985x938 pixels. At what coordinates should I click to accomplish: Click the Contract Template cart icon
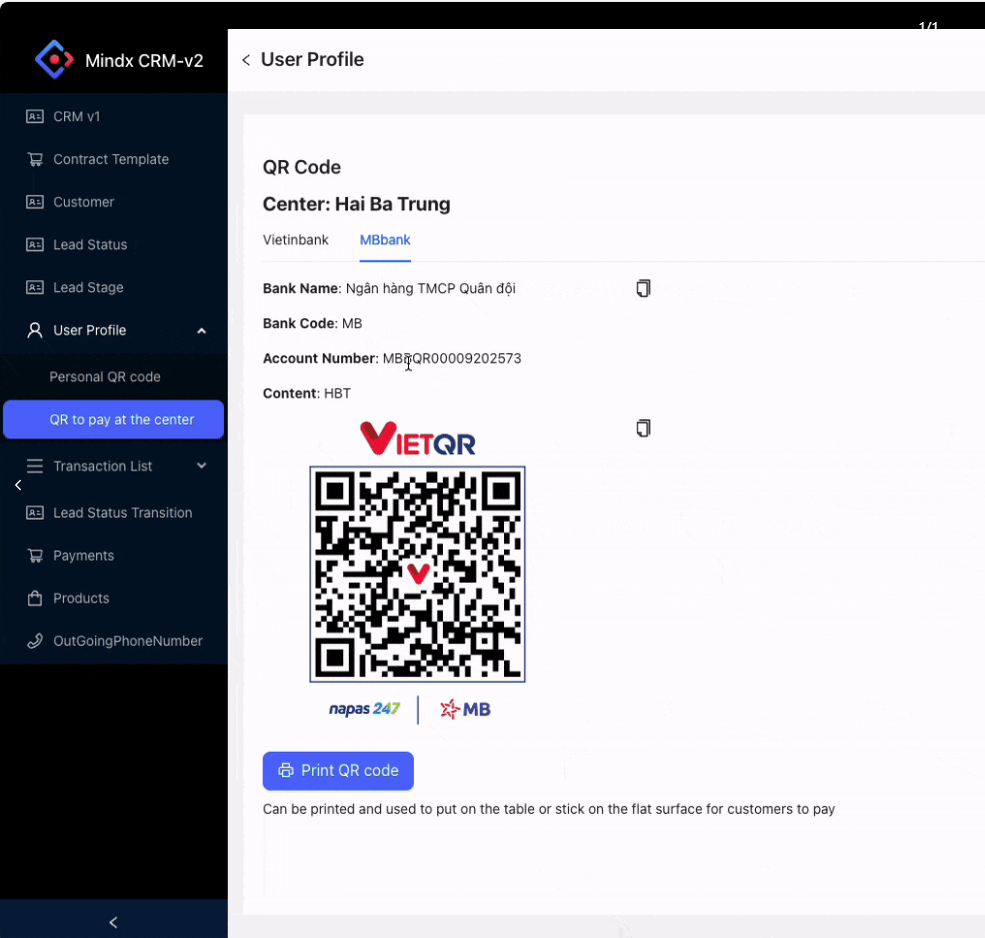(35, 159)
